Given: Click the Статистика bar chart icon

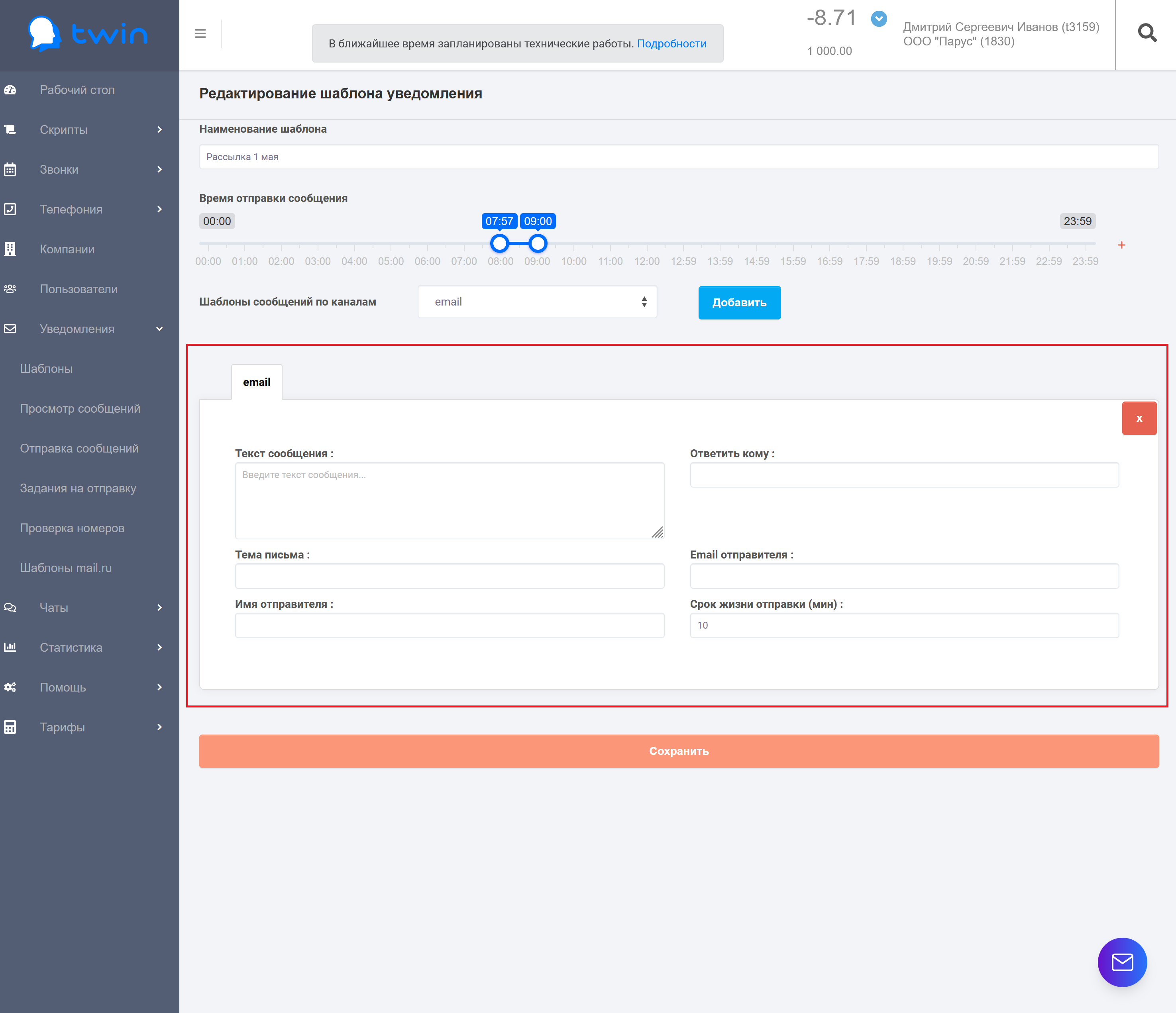Looking at the screenshot, I should click(10, 647).
